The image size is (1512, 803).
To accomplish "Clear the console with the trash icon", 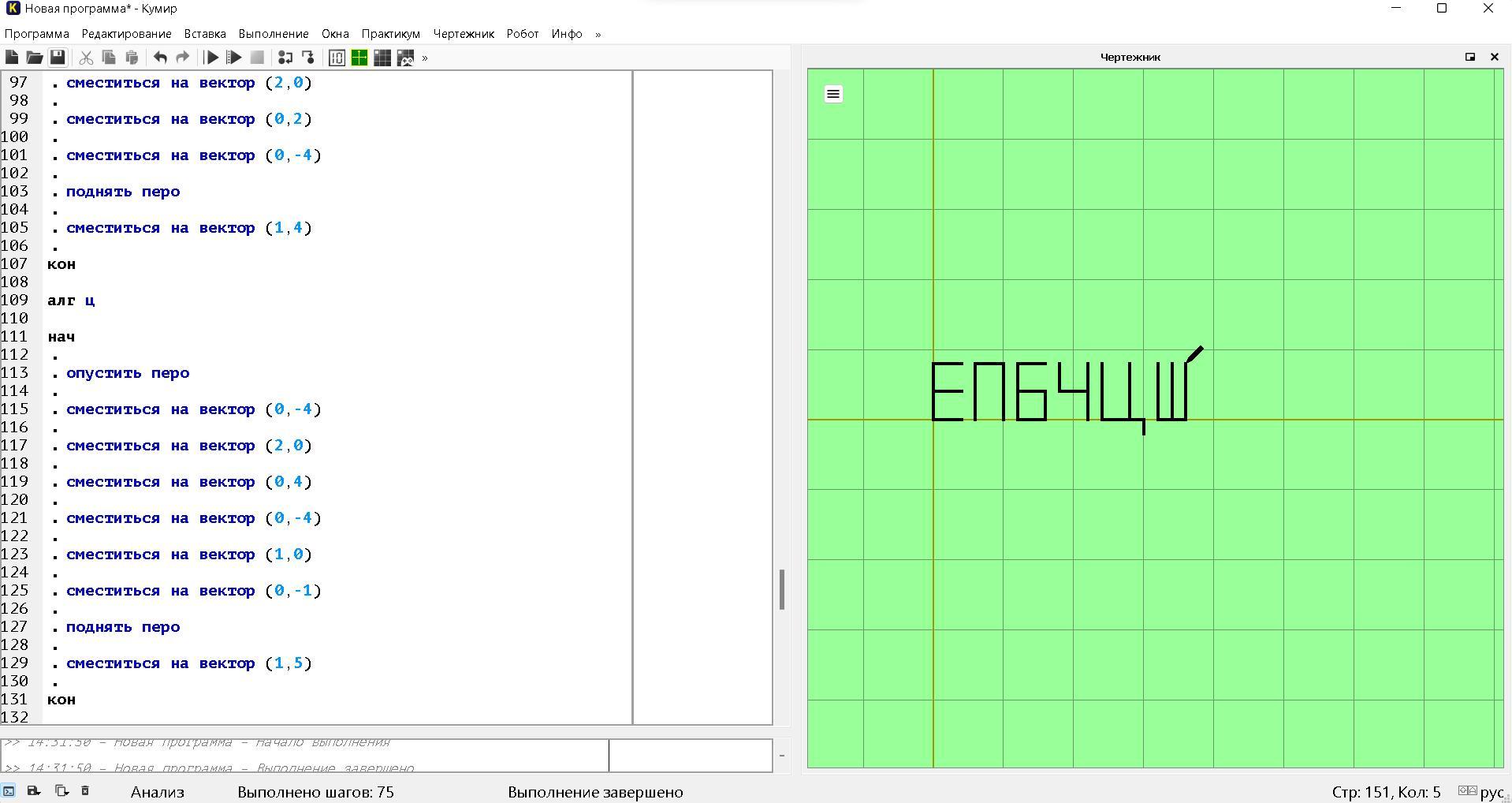I will [x=85, y=790].
